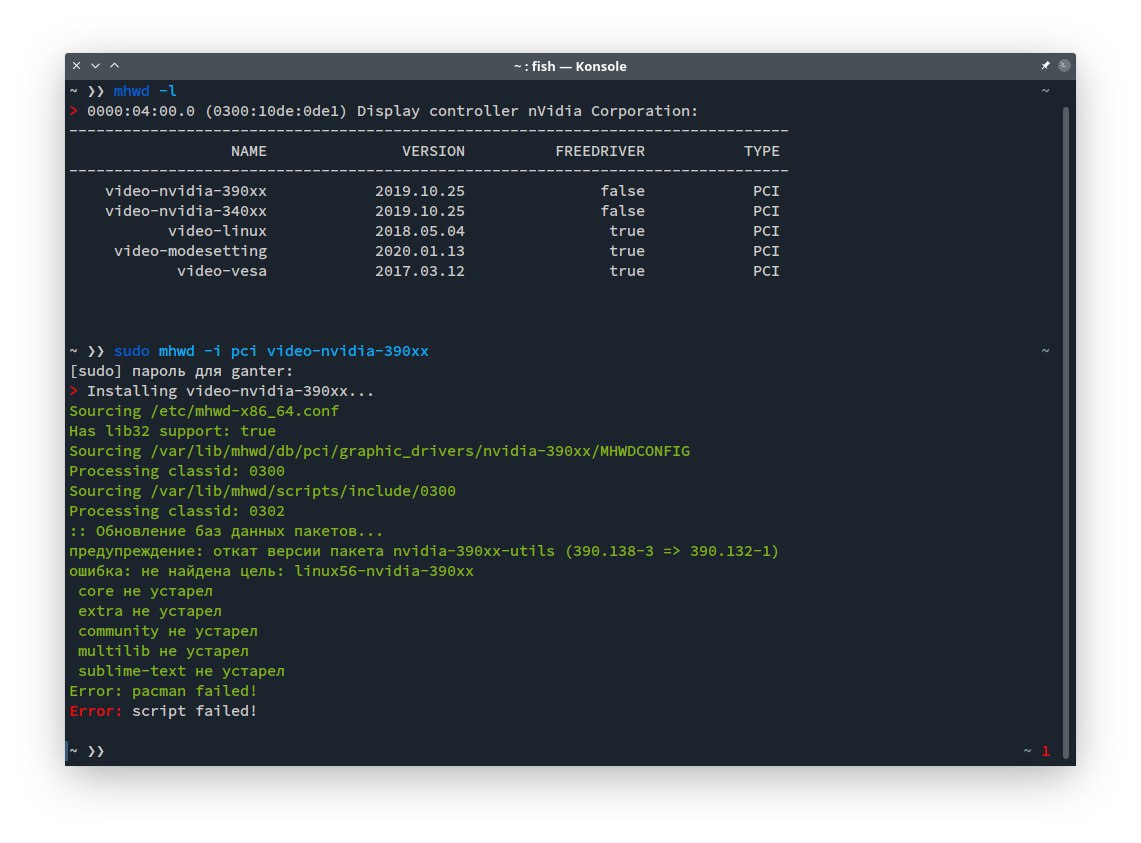Click 'Processing classid: 0300' line
Viewport: 1141px width, 843px height.
click(177, 471)
